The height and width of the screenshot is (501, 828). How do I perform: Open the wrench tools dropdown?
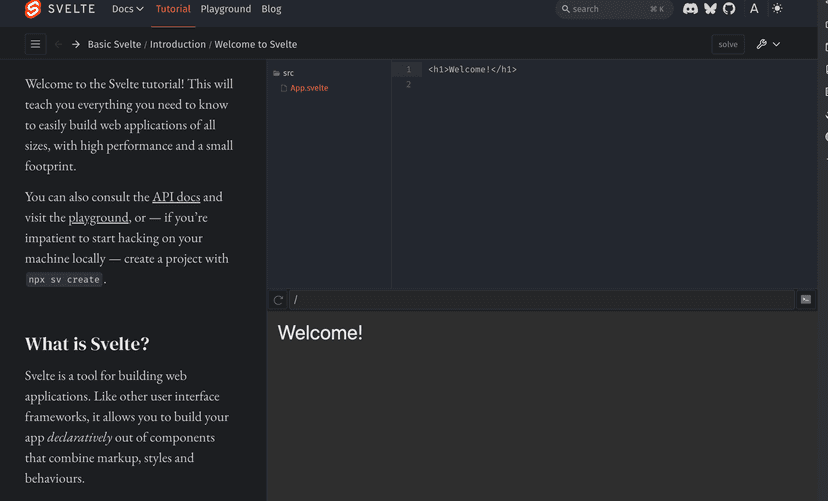pyautogui.click(x=768, y=44)
